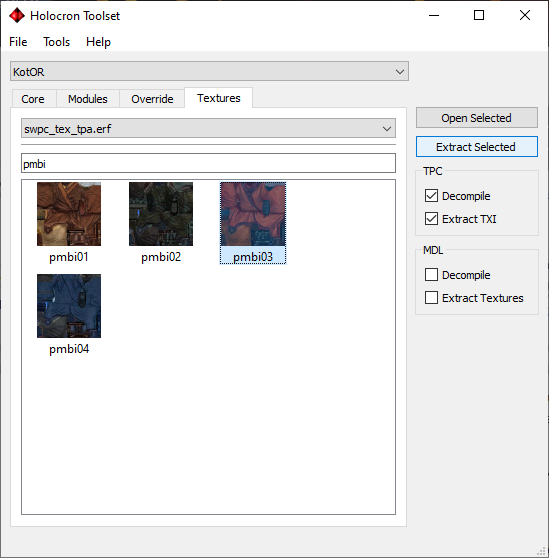Image resolution: width=549 pixels, height=558 pixels.
Task: Open the Tools menu
Action: 57,42
